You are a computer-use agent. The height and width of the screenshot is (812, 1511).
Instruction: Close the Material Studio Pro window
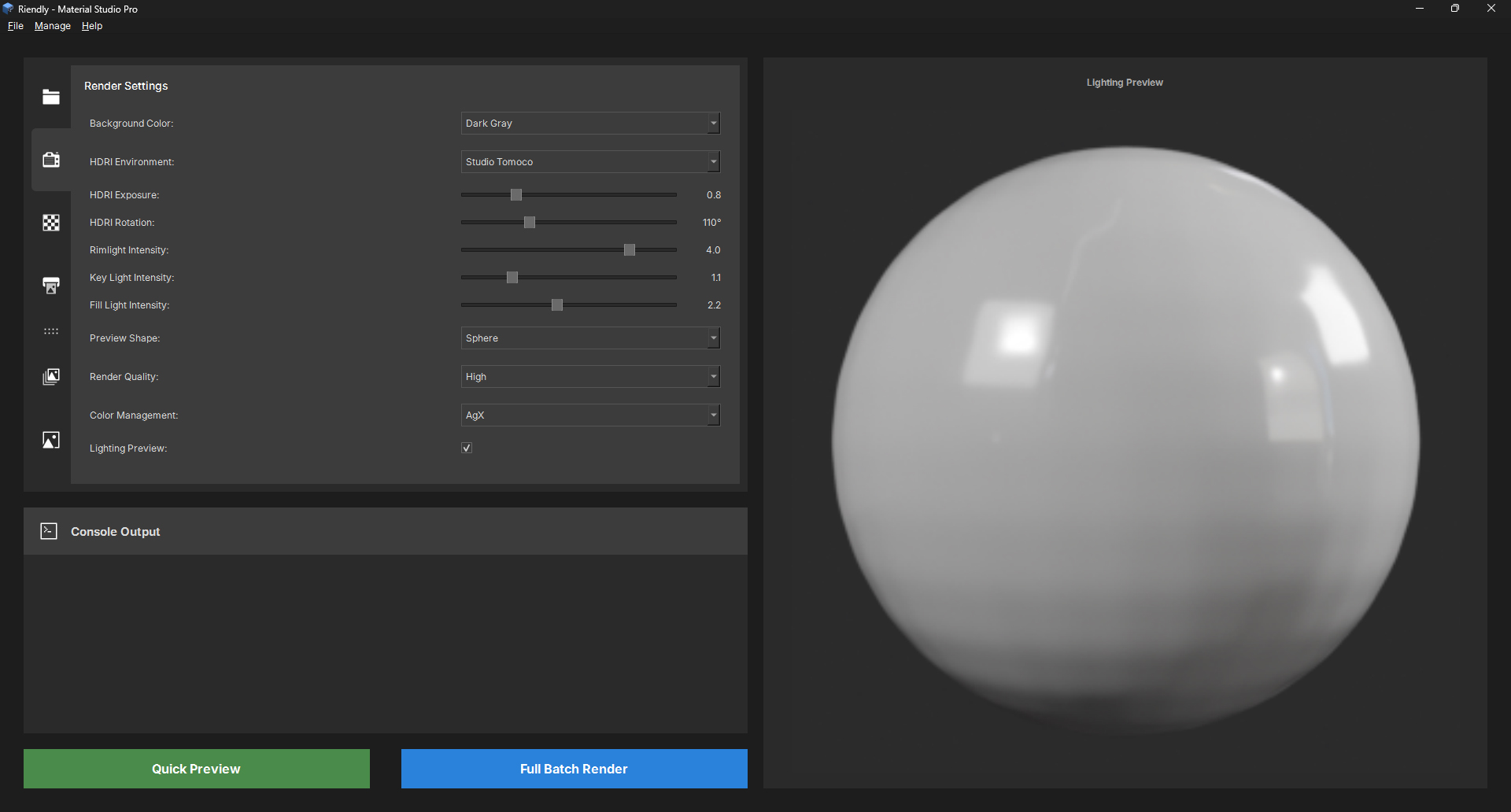(x=1491, y=9)
